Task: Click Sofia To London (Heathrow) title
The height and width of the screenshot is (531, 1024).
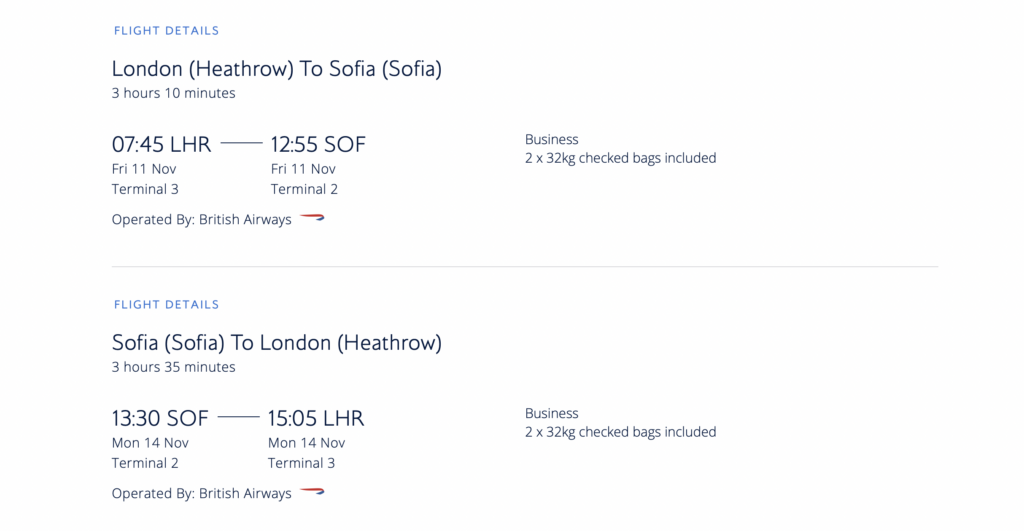Action: pos(276,343)
